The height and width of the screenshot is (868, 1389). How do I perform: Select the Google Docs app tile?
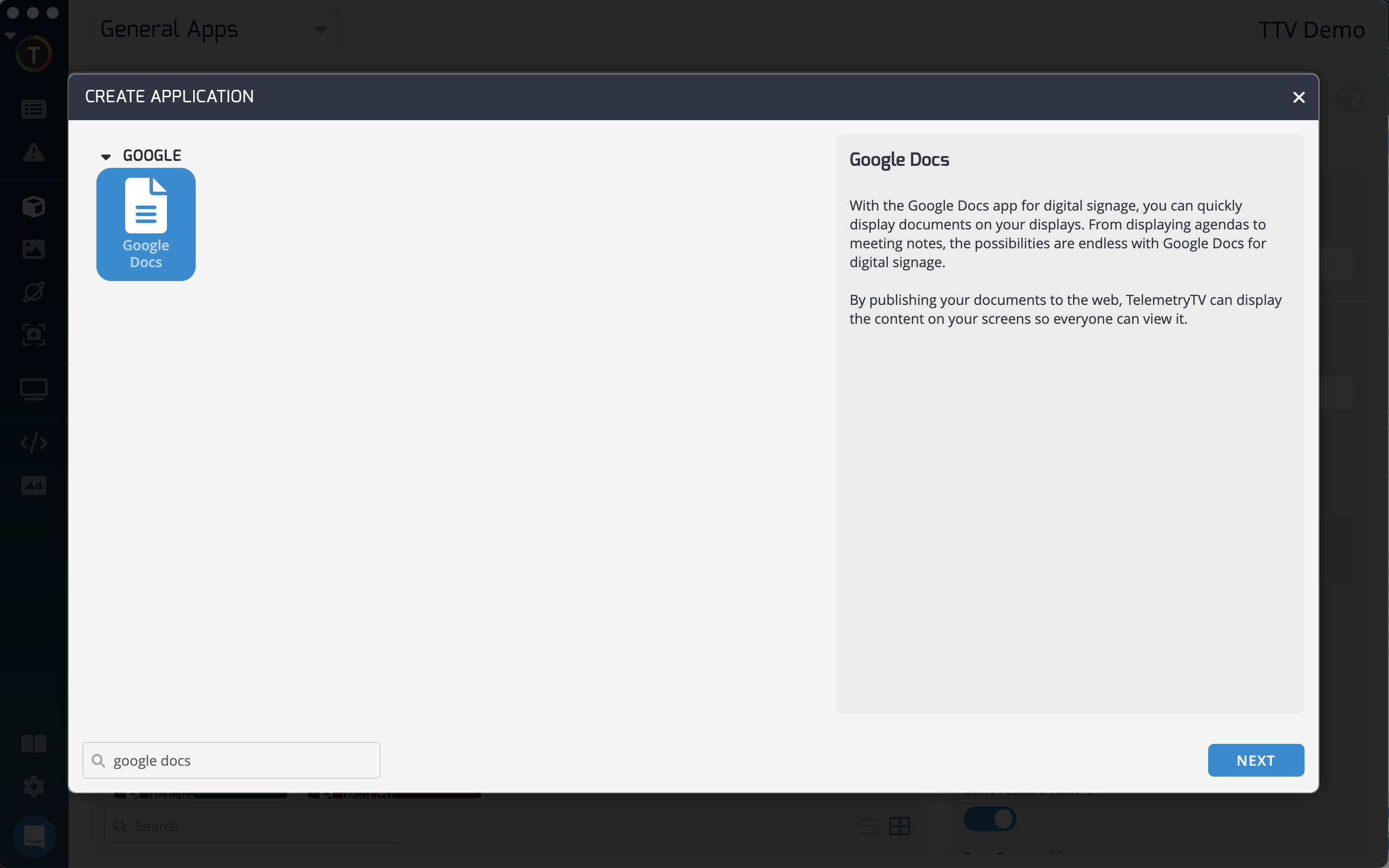[146, 224]
